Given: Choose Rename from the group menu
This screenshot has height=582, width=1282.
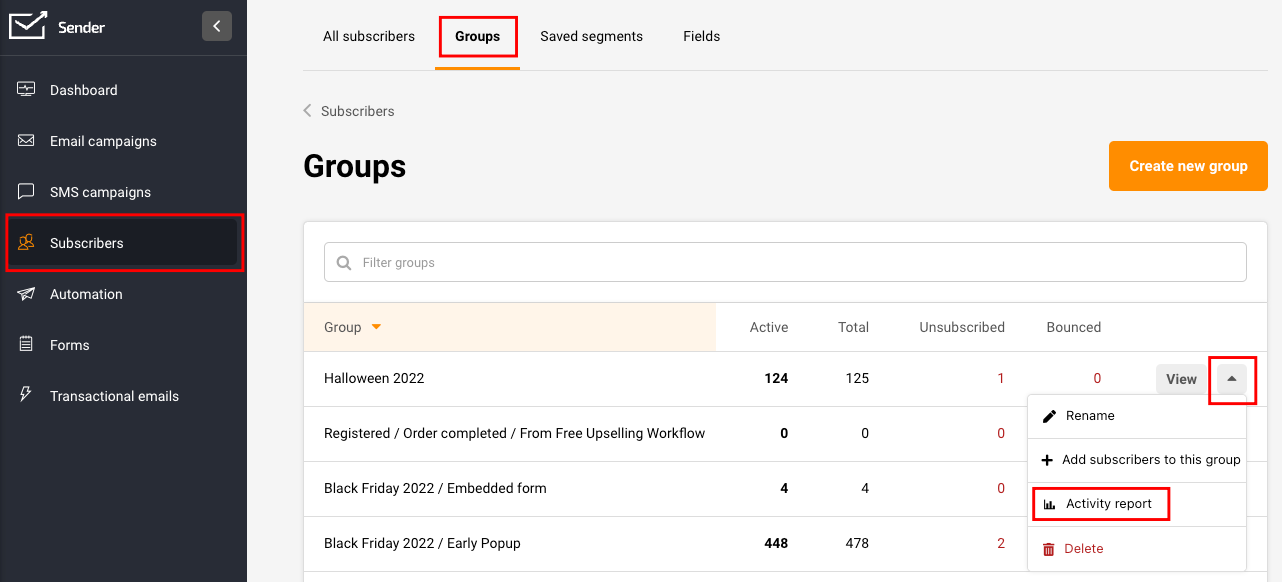Looking at the screenshot, I should 1090,416.
